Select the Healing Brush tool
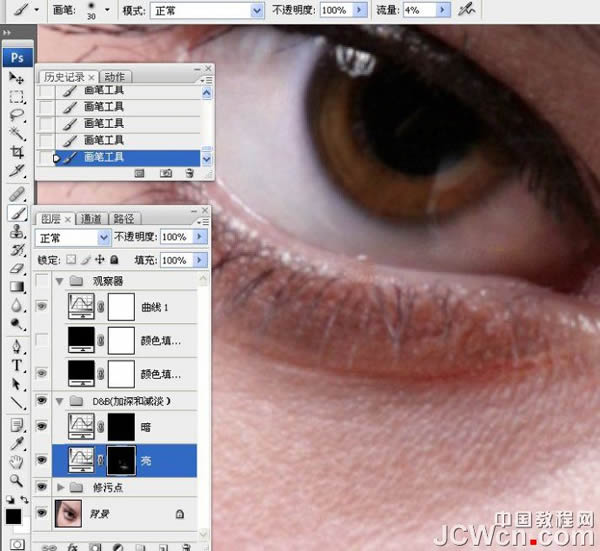 pos(16,194)
